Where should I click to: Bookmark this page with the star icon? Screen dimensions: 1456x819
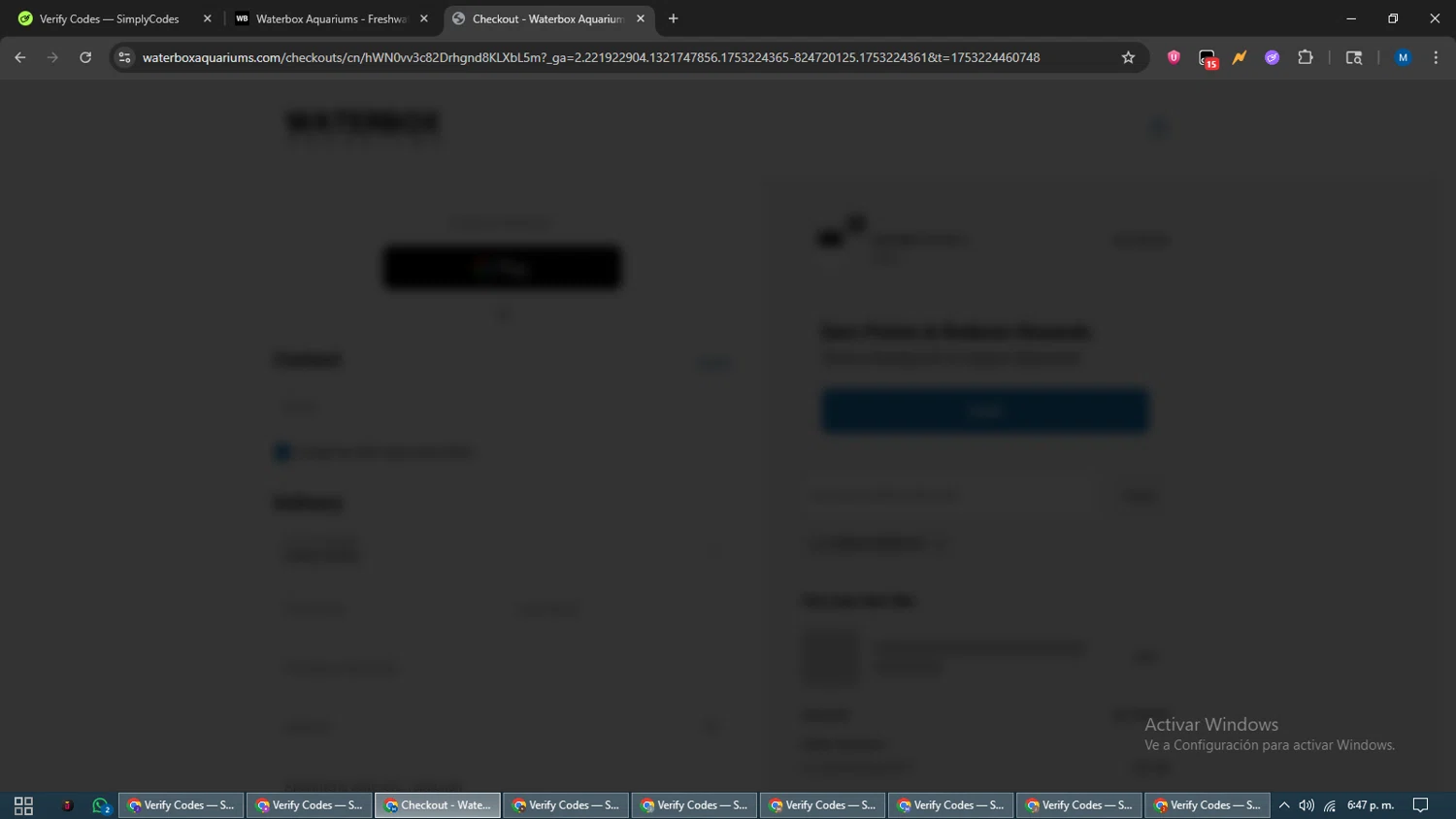[1128, 57]
